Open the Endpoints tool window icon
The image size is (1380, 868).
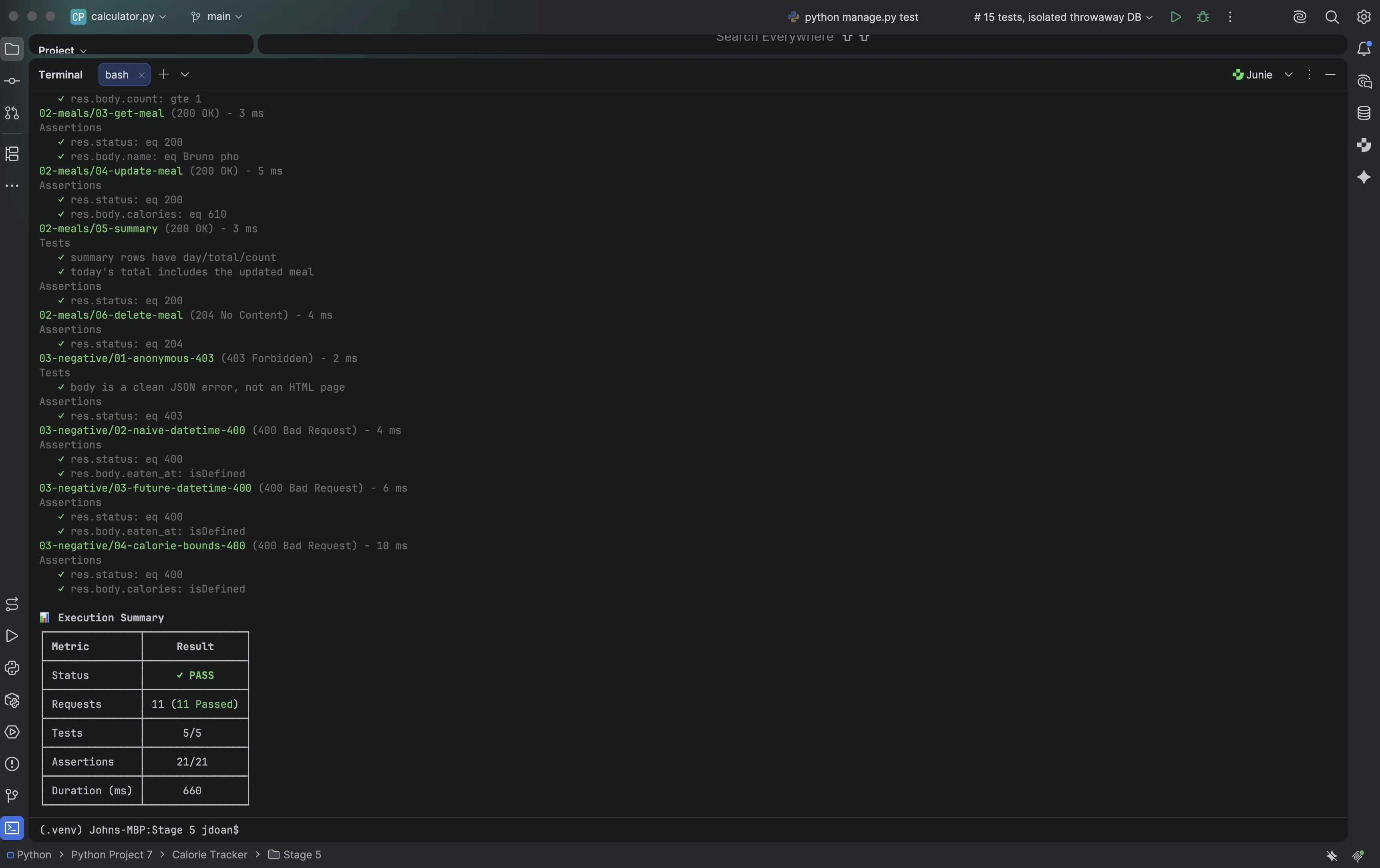[12, 604]
